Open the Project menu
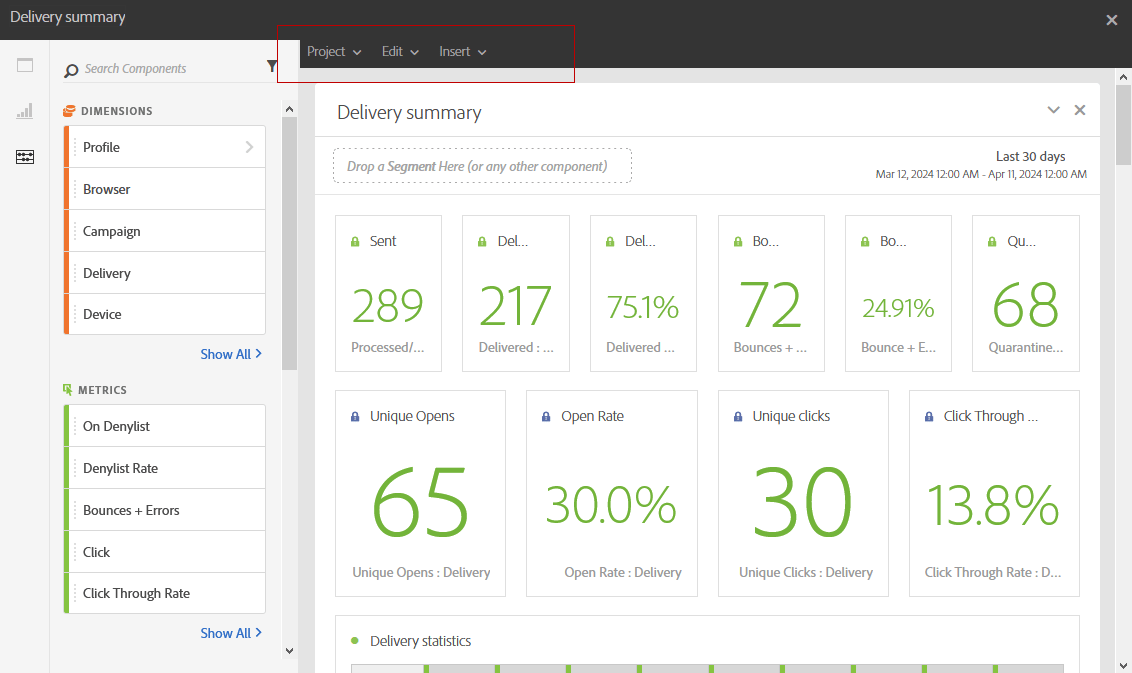Image resolution: width=1132 pixels, height=673 pixels. coord(334,51)
